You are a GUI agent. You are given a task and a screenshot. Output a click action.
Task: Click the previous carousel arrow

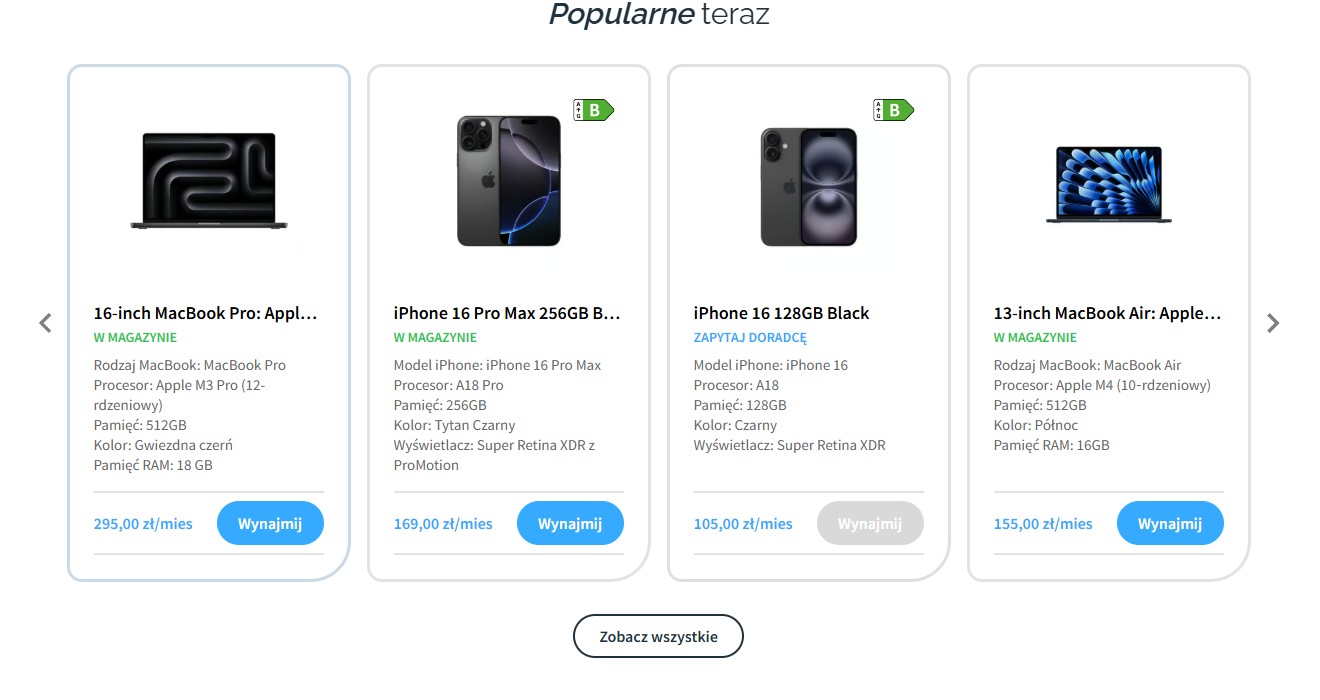click(x=45, y=323)
